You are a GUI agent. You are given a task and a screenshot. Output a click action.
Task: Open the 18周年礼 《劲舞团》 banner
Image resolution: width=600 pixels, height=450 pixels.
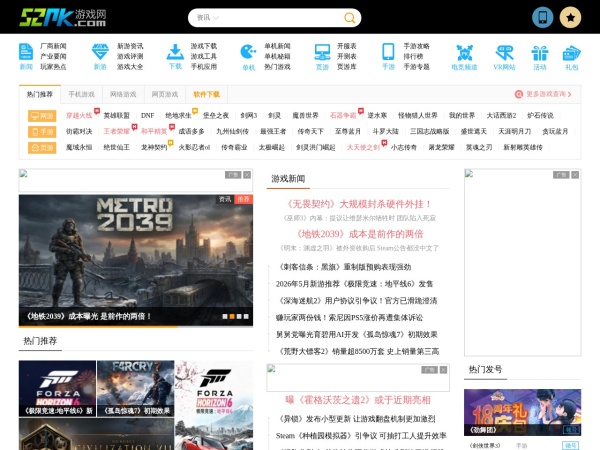coord(522,412)
